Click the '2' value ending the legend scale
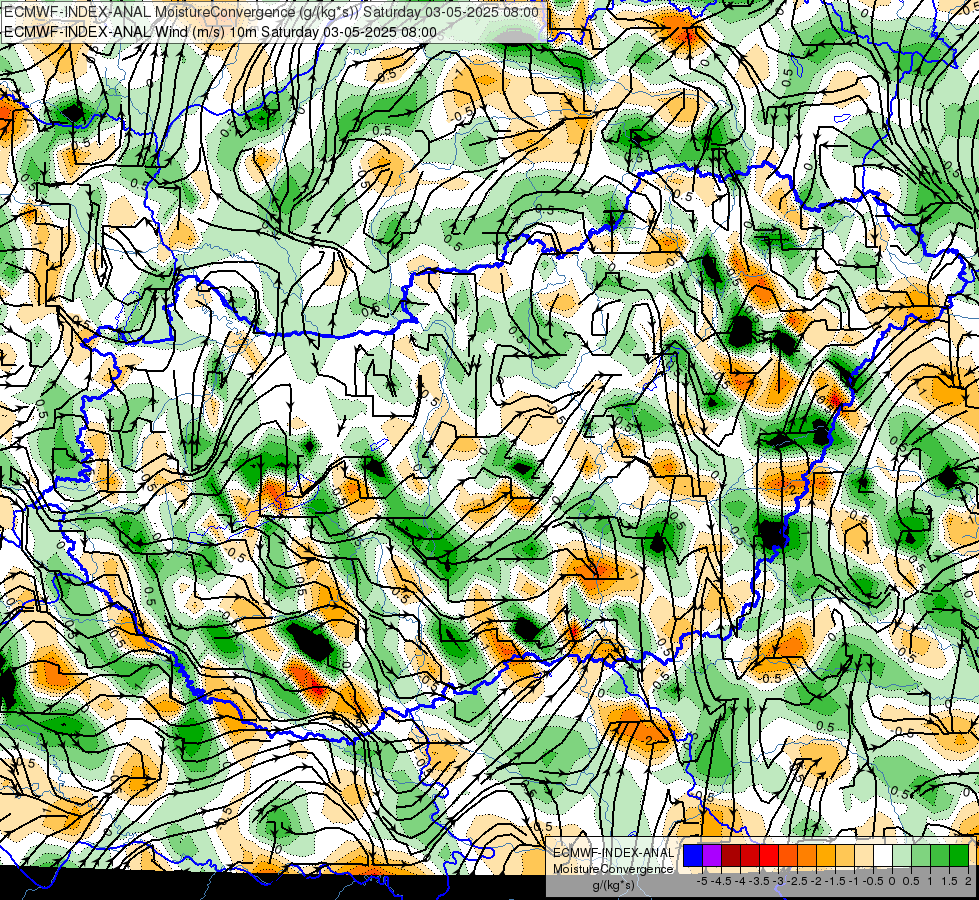The height and width of the screenshot is (900, 979). [x=968, y=881]
